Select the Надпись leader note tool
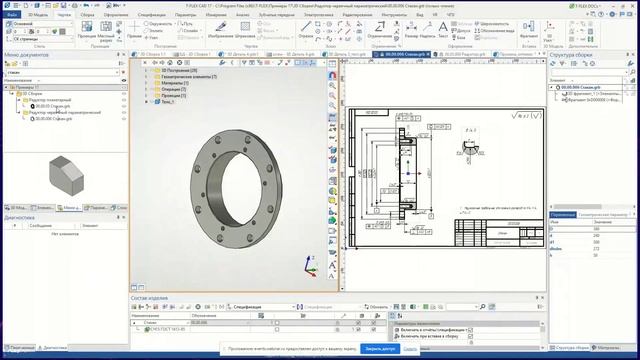The image size is (640, 360). [427, 30]
